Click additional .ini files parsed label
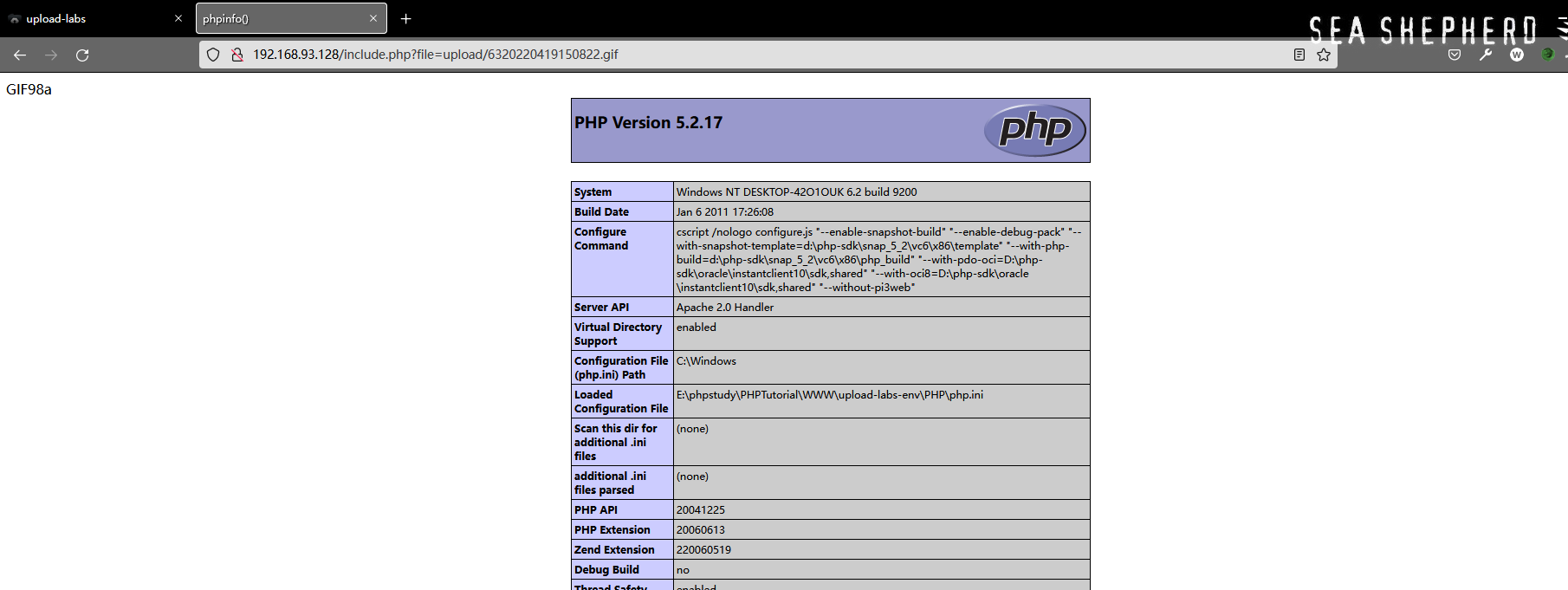 pyautogui.click(x=610, y=483)
